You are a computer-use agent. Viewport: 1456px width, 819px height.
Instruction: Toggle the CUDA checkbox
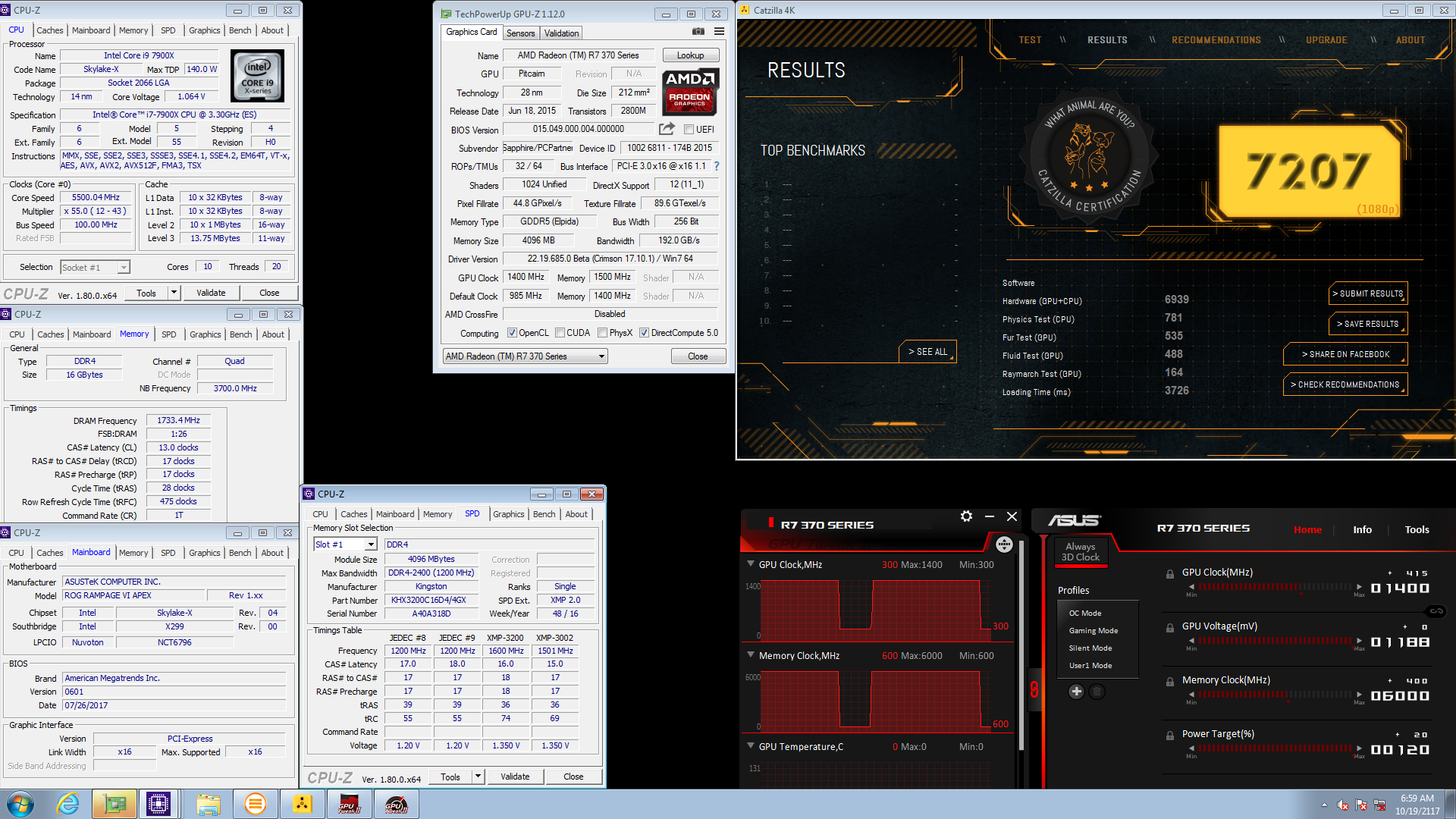560,333
